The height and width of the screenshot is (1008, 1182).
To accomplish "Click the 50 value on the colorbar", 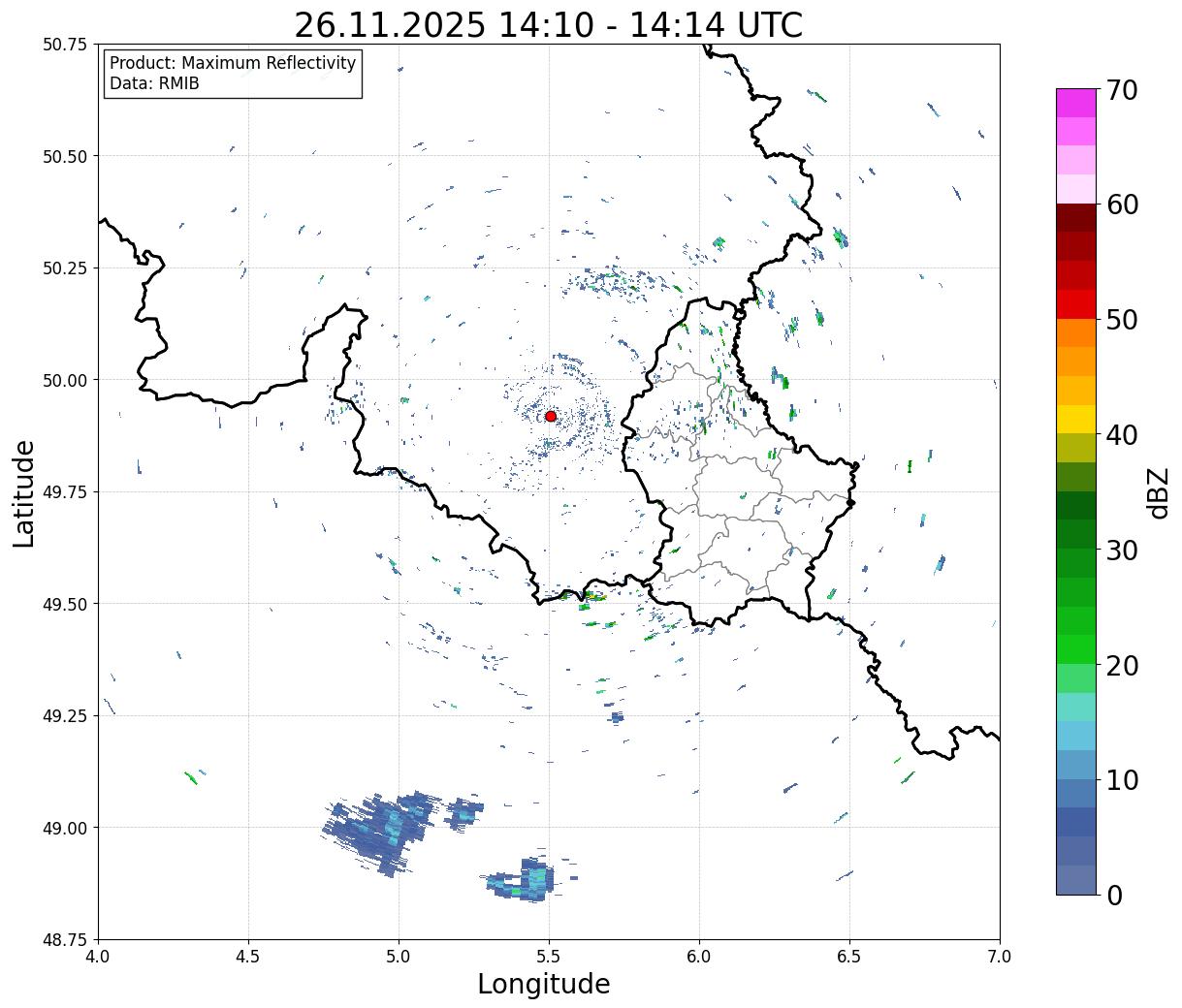I will tap(1122, 320).
